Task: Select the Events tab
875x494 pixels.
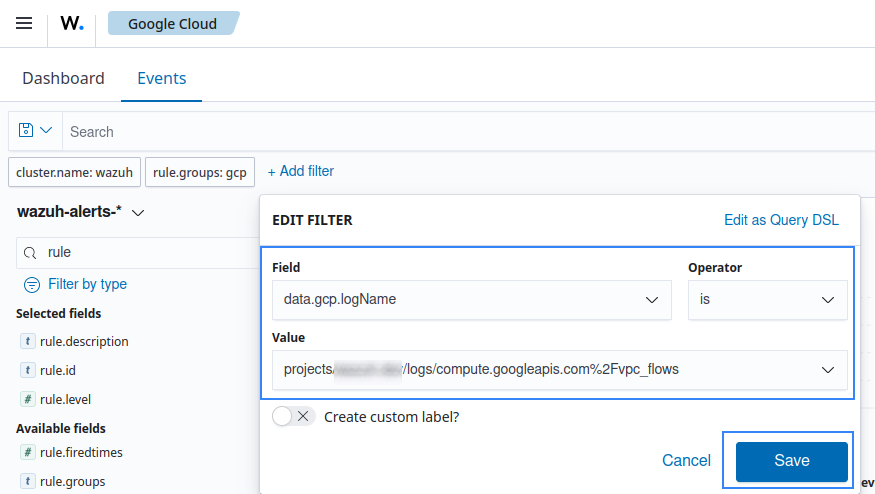Action: 161,78
